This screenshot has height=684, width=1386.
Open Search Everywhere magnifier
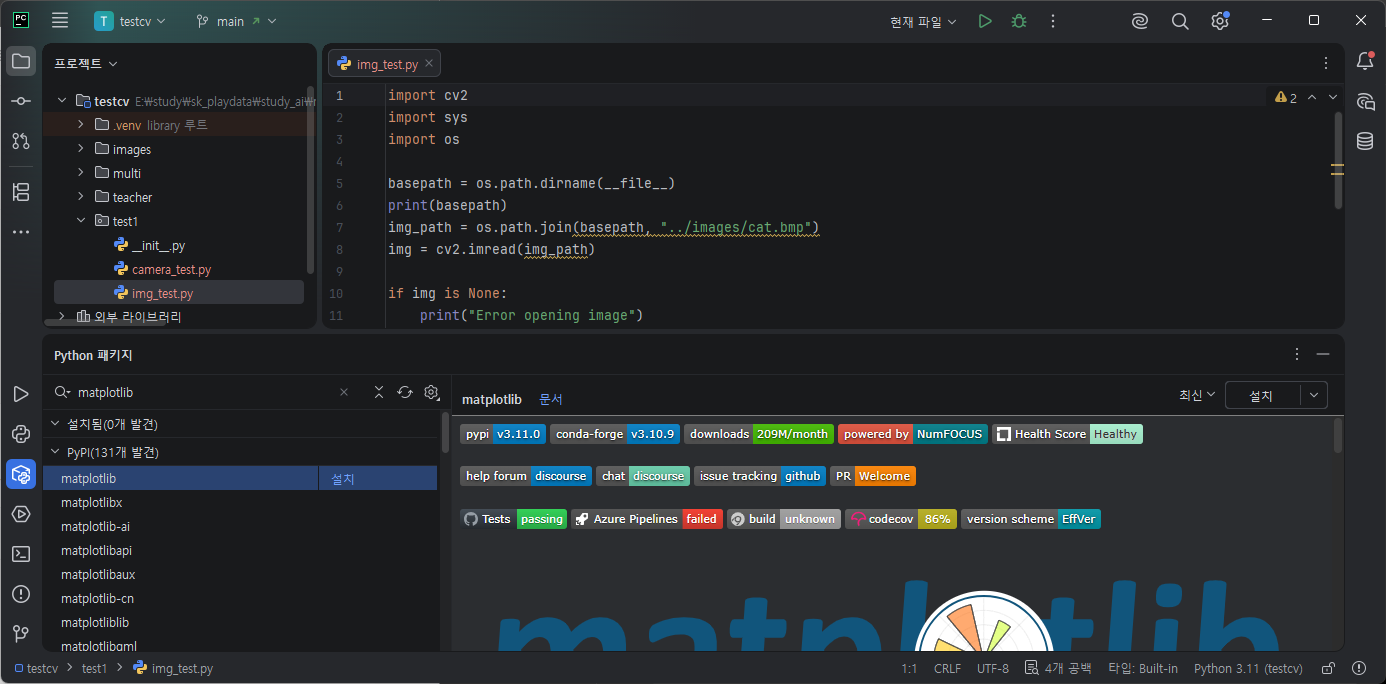[1180, 21]
